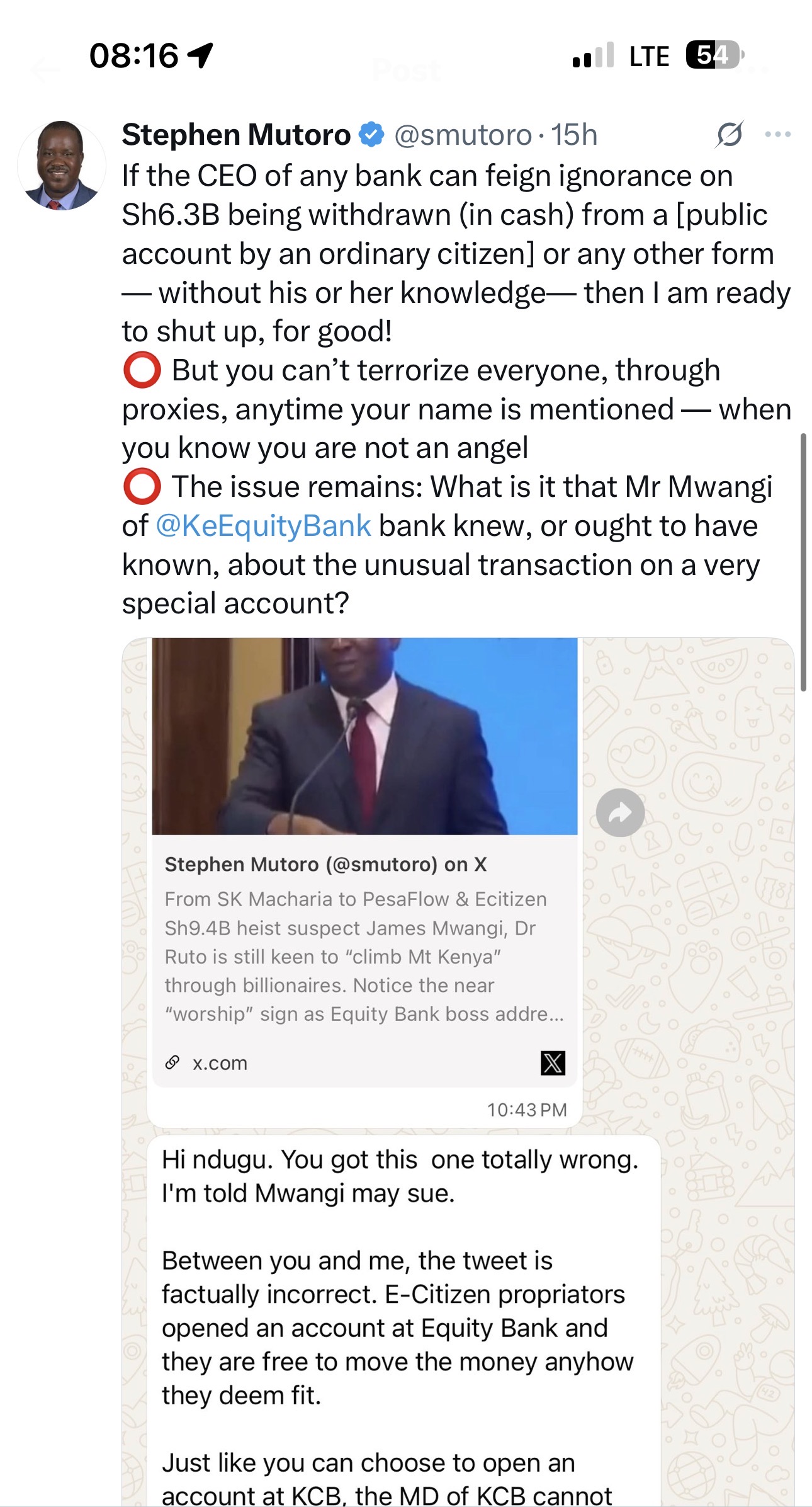Open the three-dot post options menu
The image size is (812, 1507).
(x=778, y=134)
